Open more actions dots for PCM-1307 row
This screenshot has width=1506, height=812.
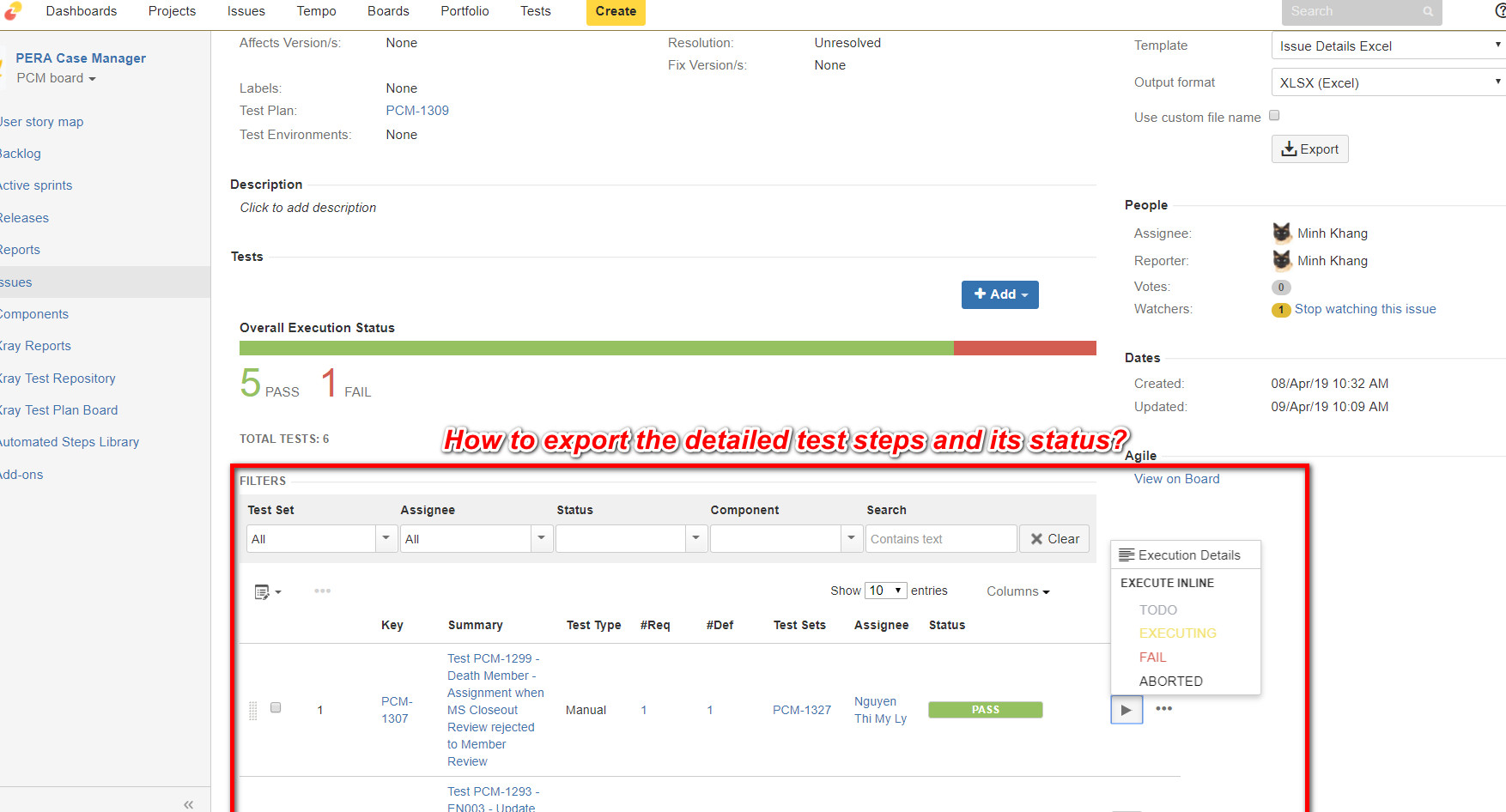tap(1163, 708)
